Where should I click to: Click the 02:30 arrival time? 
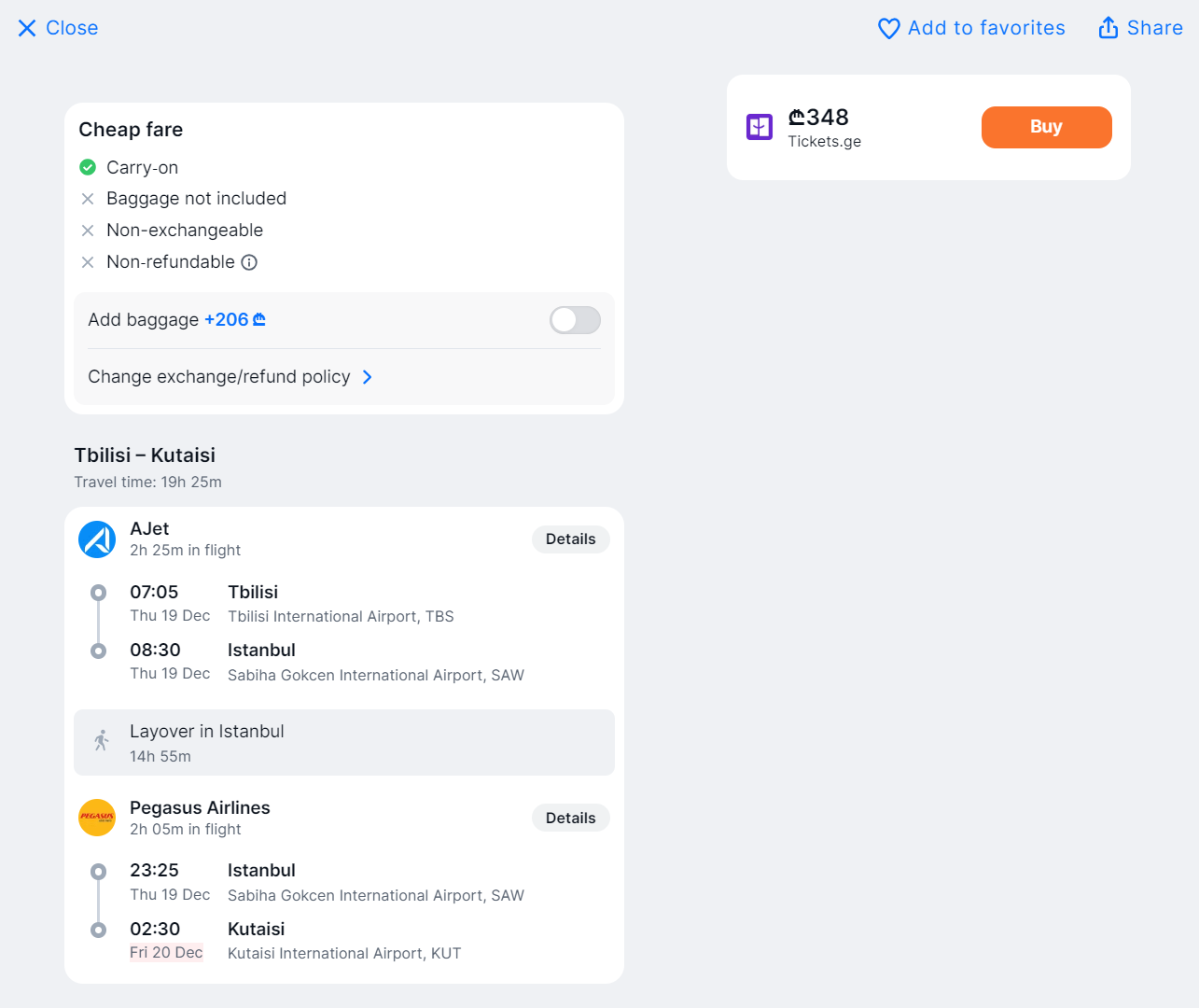(155, 930)
